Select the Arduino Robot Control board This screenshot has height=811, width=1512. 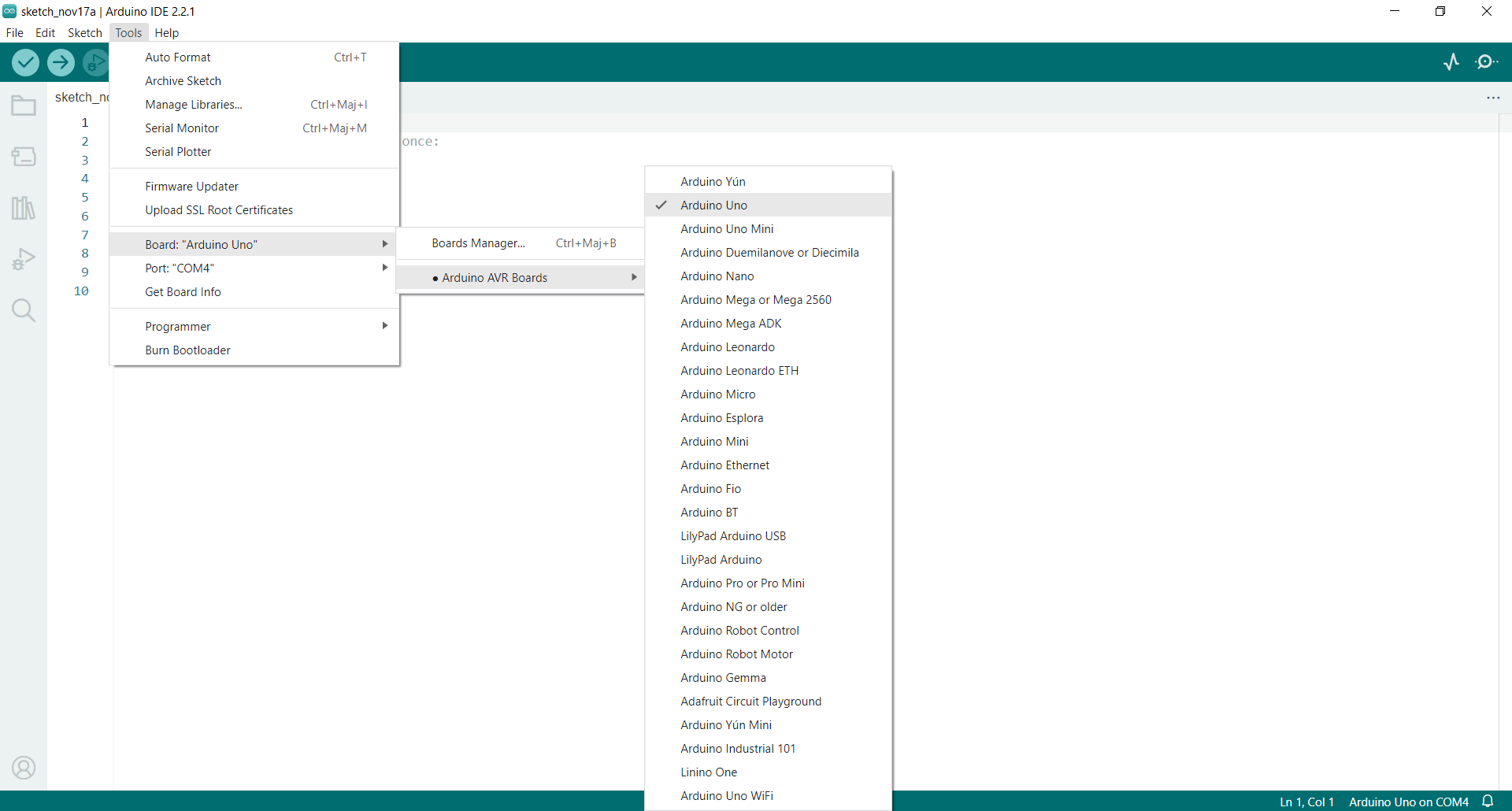[768, 631]
